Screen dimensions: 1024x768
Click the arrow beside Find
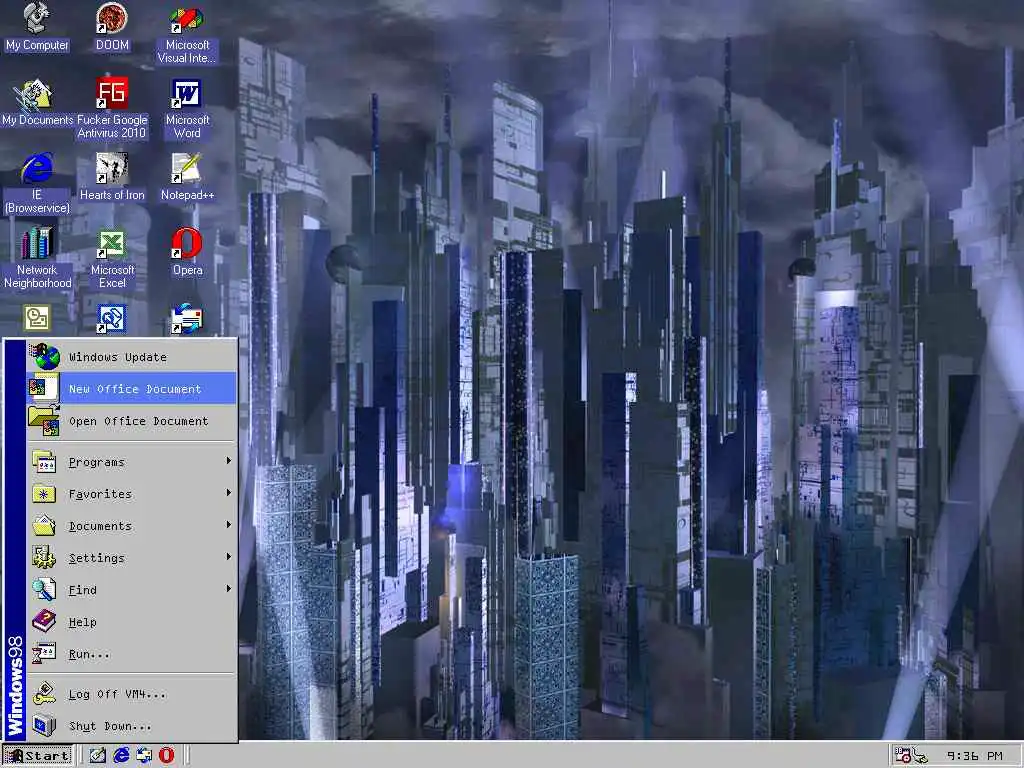coord(229,589)
